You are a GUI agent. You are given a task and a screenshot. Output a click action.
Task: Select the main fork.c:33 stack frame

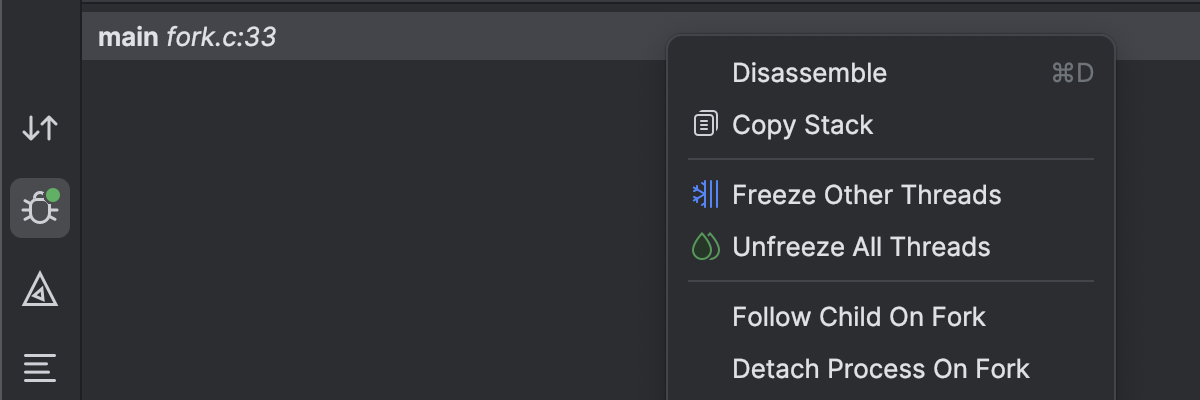[x=187, y=38]
